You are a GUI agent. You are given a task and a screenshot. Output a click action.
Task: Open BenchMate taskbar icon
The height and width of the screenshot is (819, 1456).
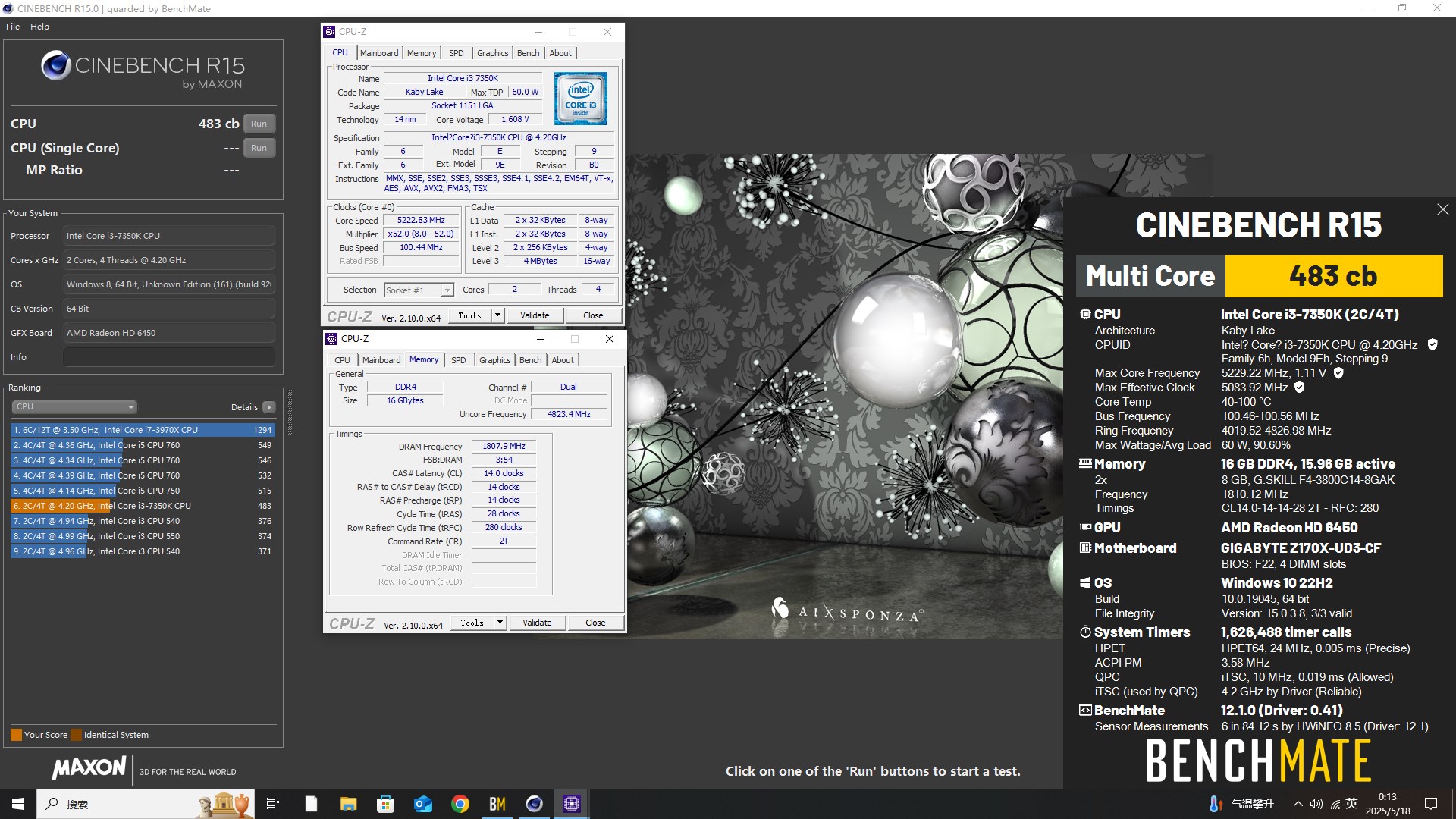coord(497,804)
